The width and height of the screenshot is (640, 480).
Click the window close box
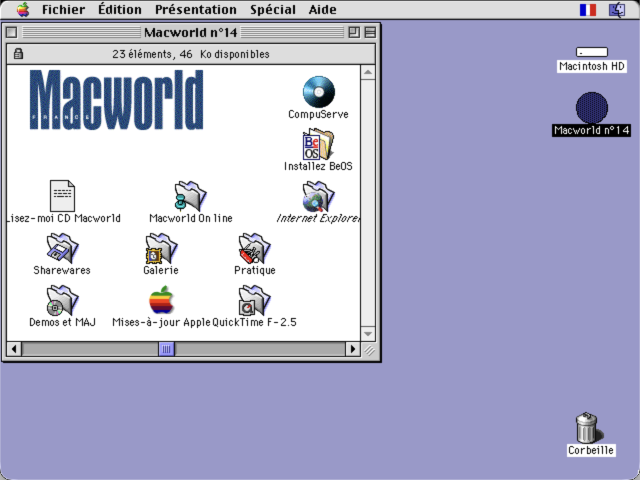point(12,32)
